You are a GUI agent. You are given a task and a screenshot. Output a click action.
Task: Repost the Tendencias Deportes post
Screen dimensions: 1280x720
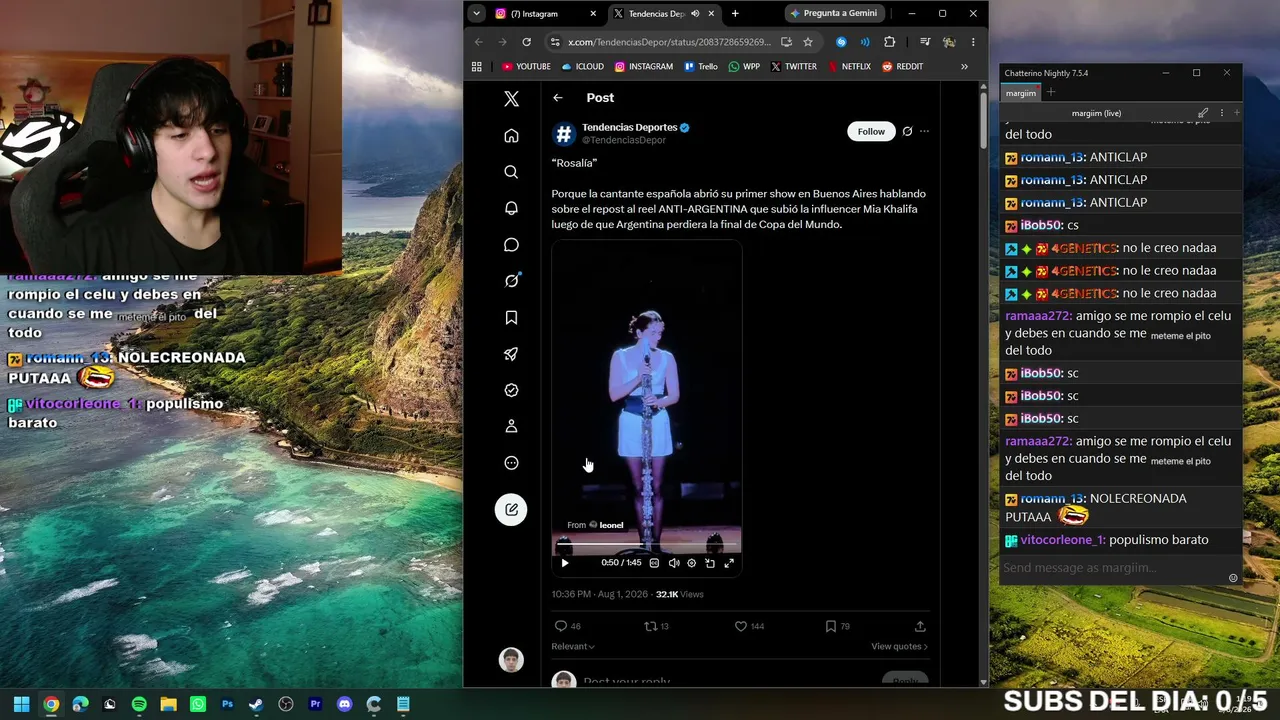click(x=651, y=626)
